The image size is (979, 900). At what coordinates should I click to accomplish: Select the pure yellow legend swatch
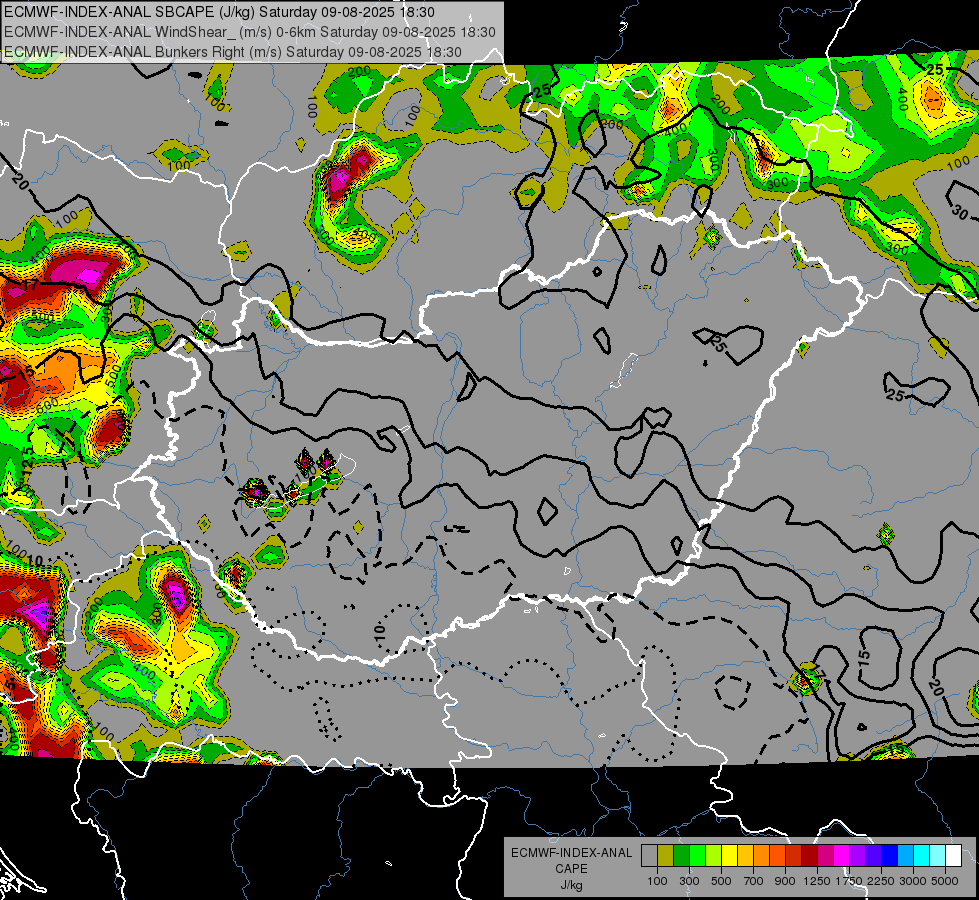pyautogui.click(x=729, y=856)
